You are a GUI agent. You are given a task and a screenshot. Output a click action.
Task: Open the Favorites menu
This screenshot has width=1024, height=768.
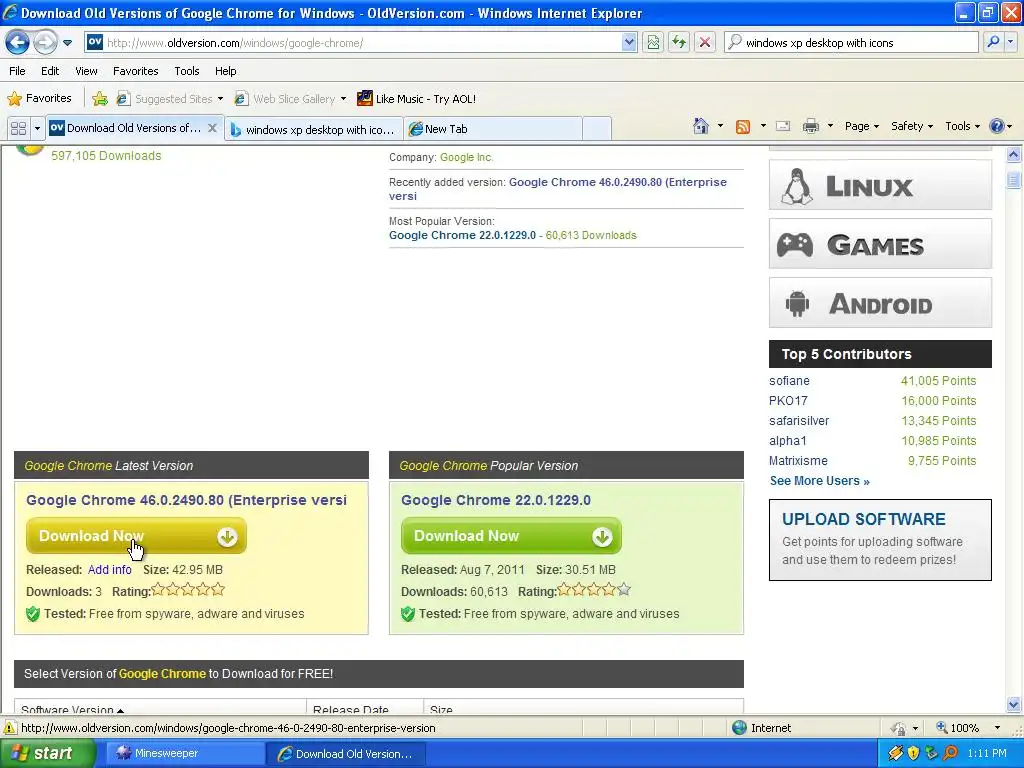click(136, 71)
